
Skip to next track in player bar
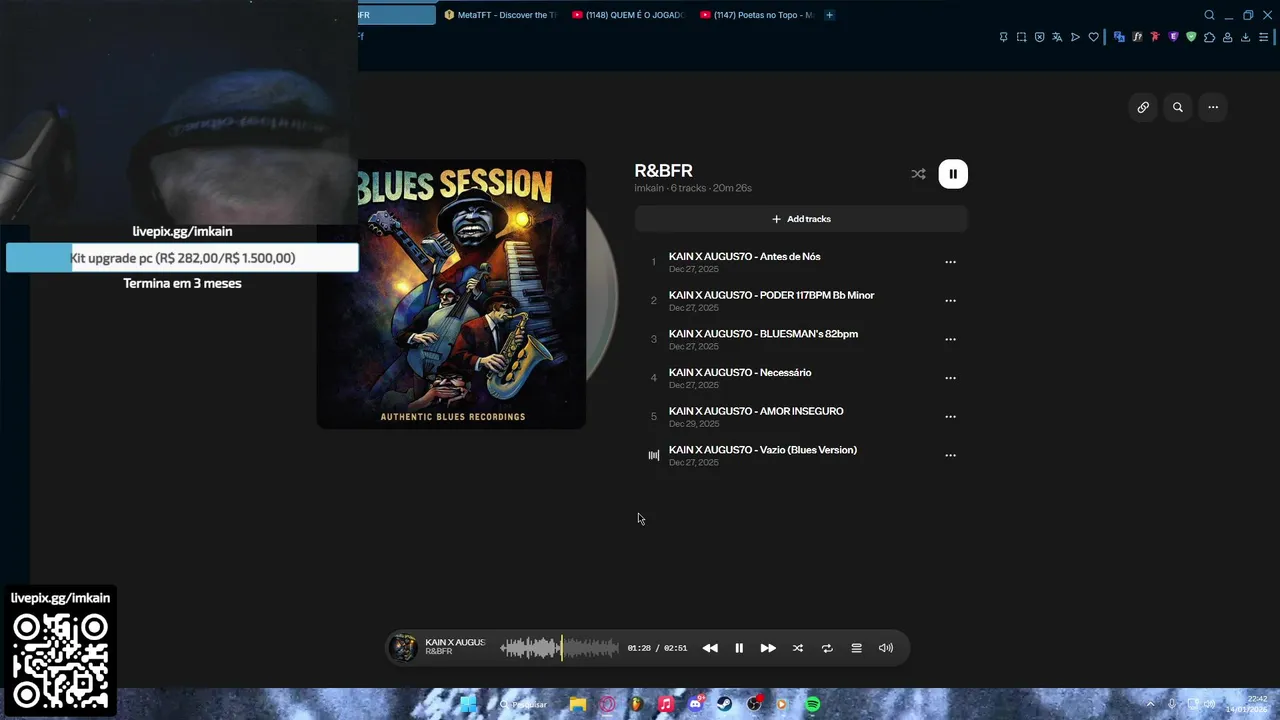(768, 648)
